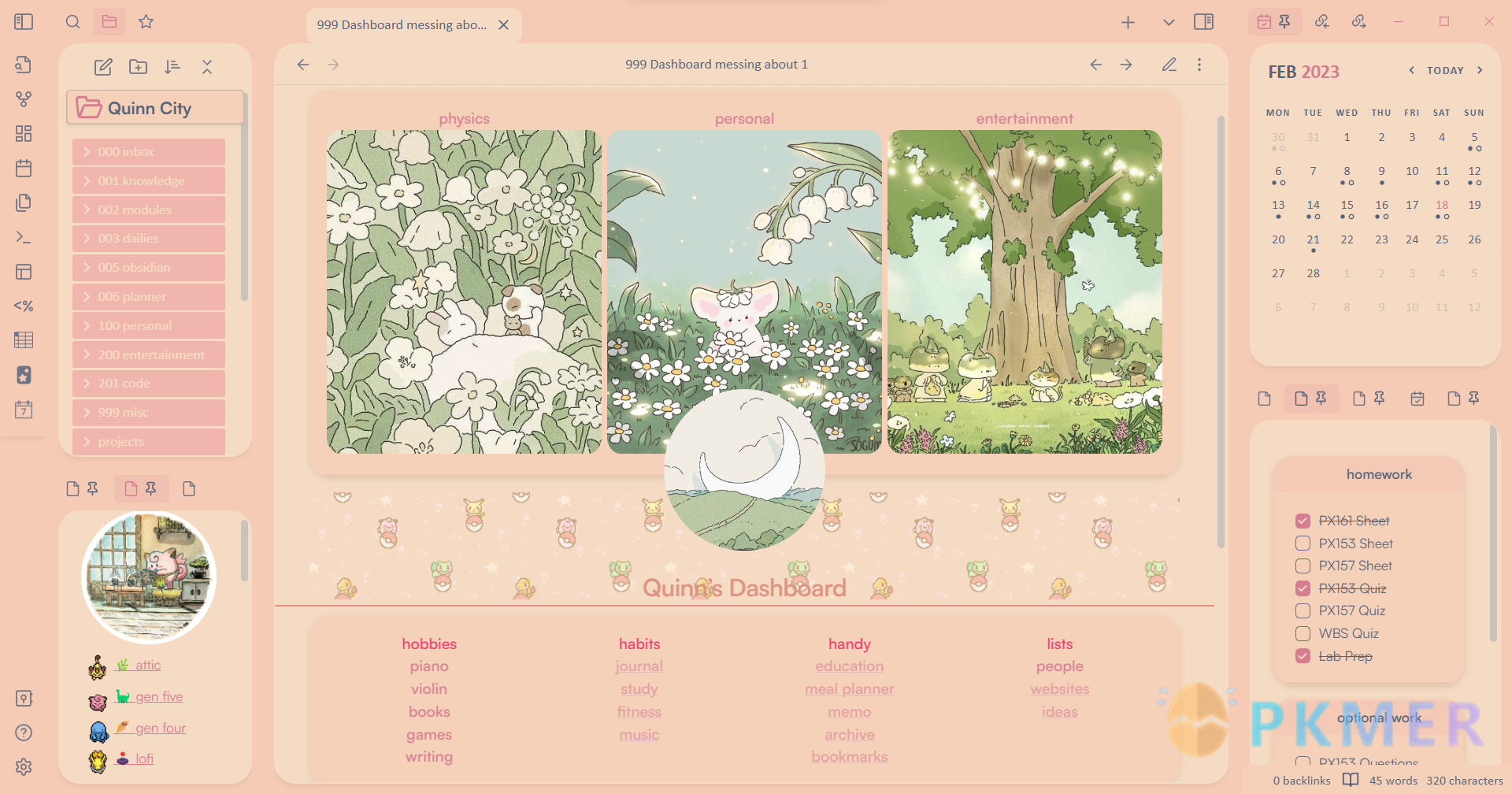Uncheck the PX161 Sheet checkbox

click(x=1303, y=521)
